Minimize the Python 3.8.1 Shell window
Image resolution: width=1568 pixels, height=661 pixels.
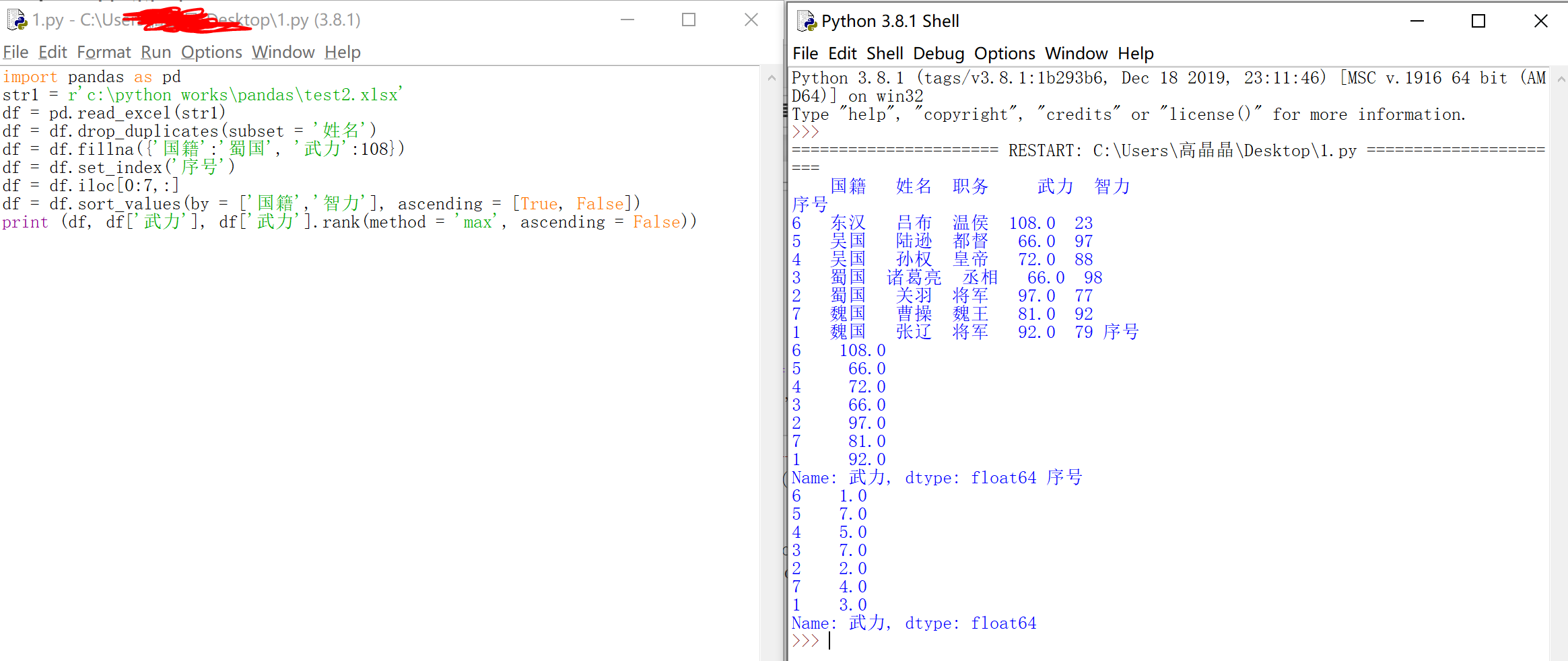pyautogui.click(x=1417, y=22)
